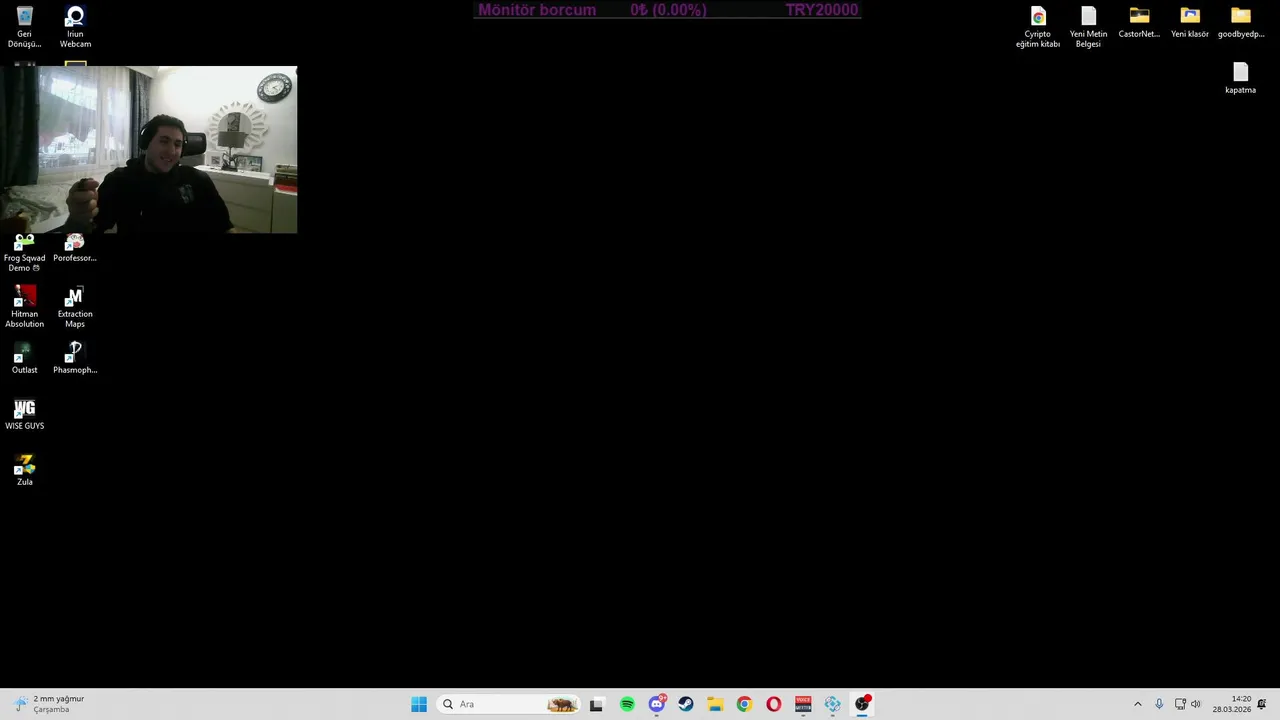This screenshot has width=1280, height=720.
Task: Select the Outlast game shortcut
Action: pos(24,358)
